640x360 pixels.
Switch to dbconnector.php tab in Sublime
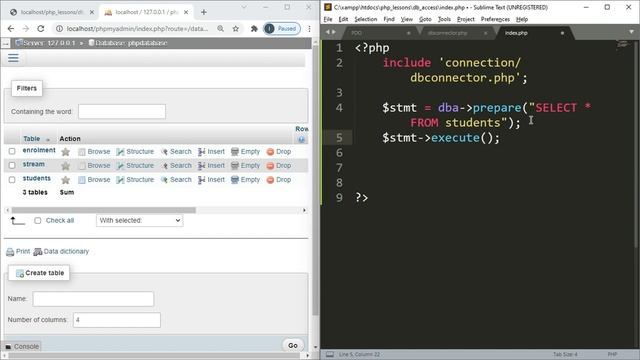(x=447, y=33)
